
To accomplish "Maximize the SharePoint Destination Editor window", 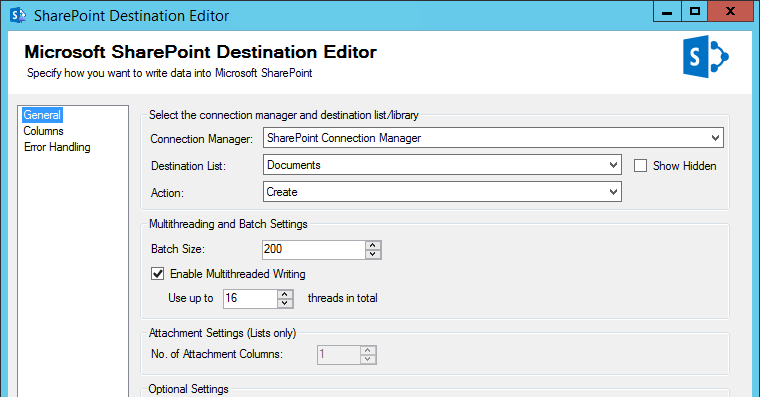I will (x=695, y=11).
